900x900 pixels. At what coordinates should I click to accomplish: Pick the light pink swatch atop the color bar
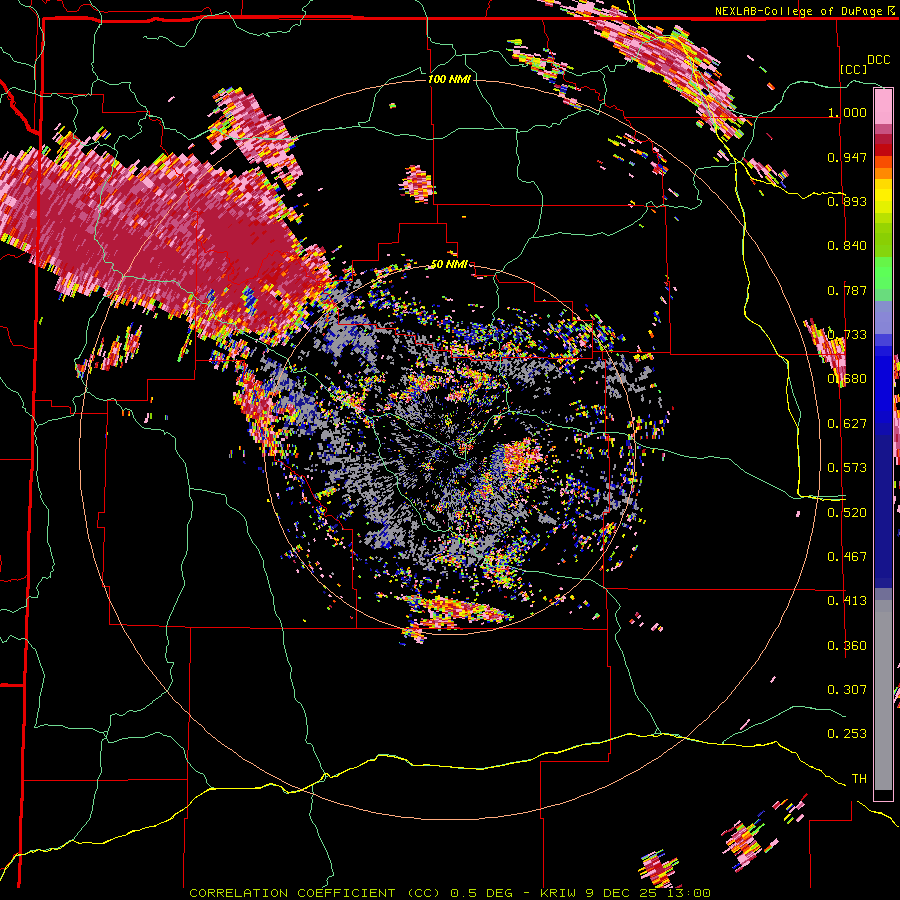883,106
